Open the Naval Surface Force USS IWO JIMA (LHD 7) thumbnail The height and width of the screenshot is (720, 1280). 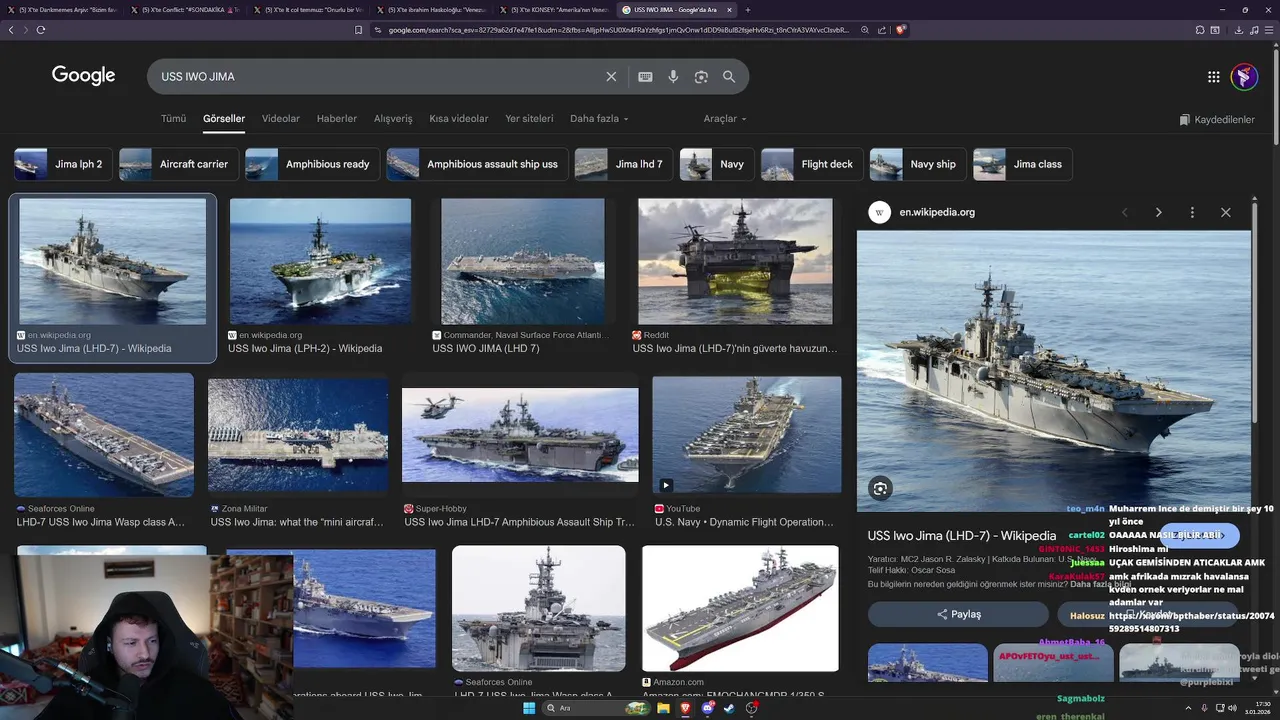click(x=522, y=261)
